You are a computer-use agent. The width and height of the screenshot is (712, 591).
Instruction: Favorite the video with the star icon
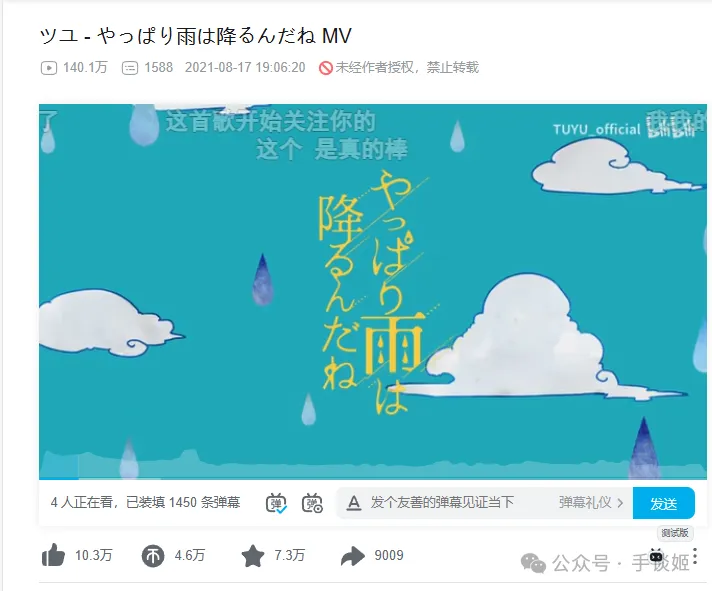(x=253, y=556)
